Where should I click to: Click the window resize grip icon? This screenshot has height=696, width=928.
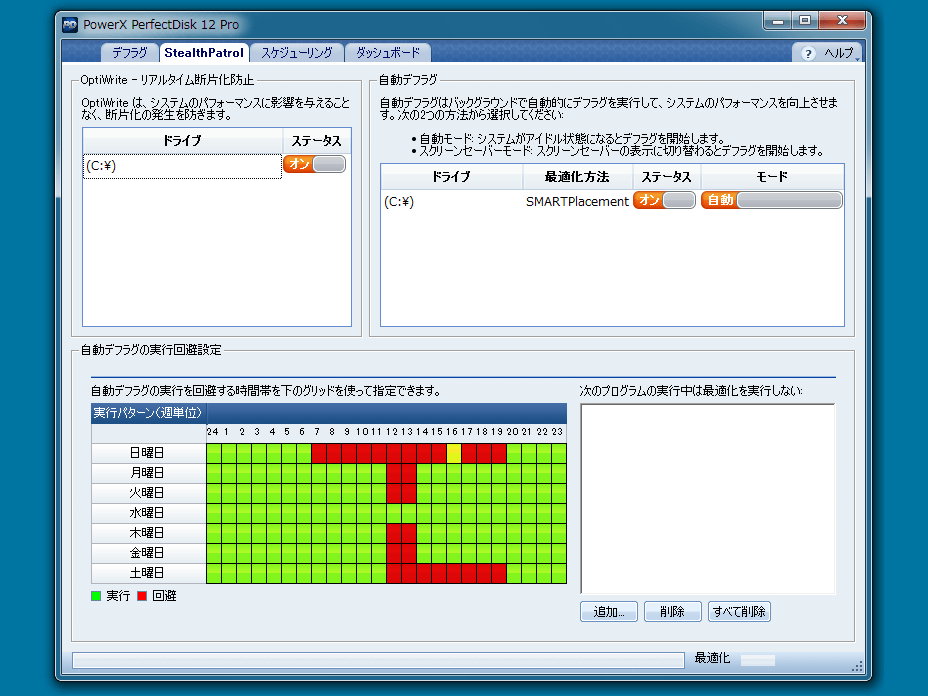[857, 666]
